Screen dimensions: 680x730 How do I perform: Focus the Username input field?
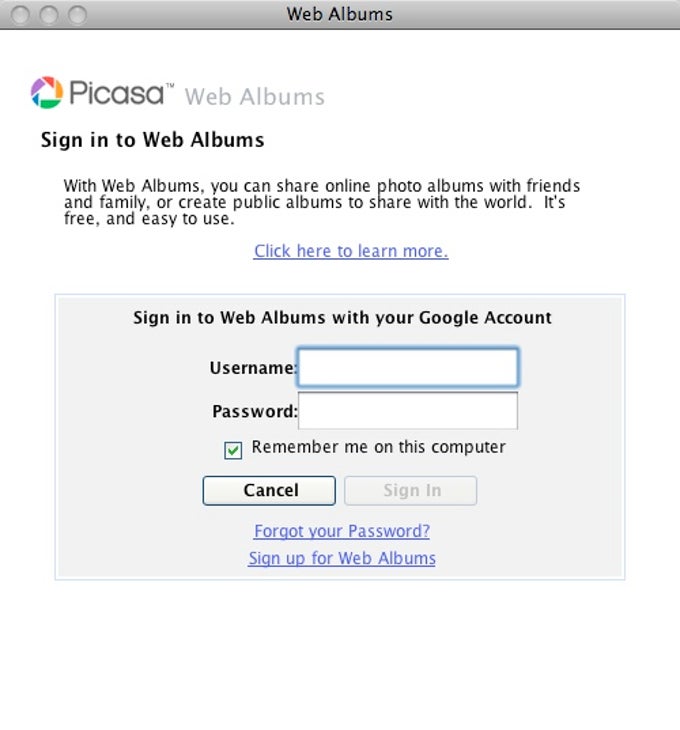tap(408, 367)
